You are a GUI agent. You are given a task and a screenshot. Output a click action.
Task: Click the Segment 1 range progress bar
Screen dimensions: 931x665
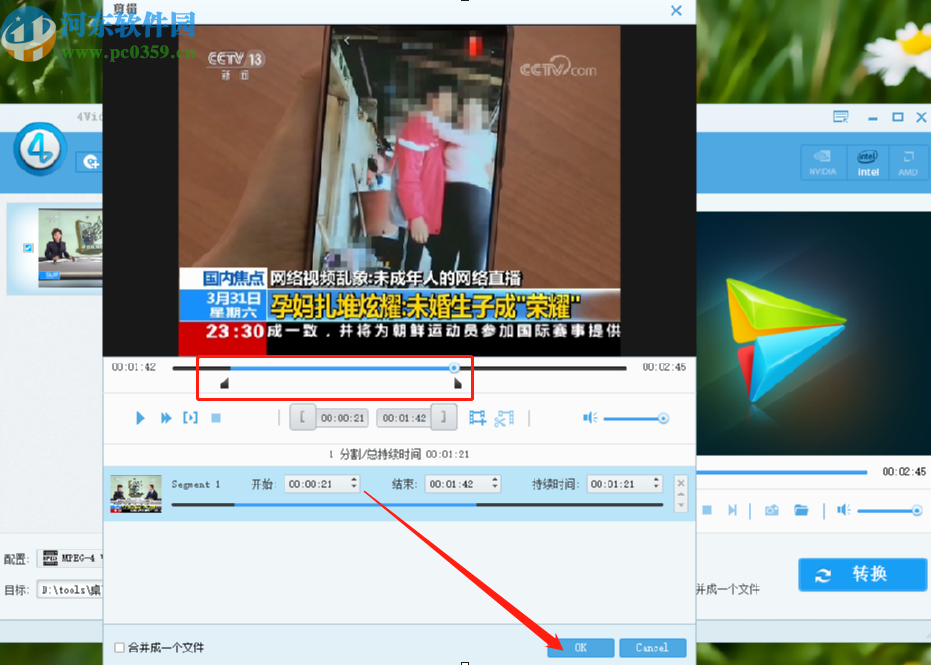point(417,505)
